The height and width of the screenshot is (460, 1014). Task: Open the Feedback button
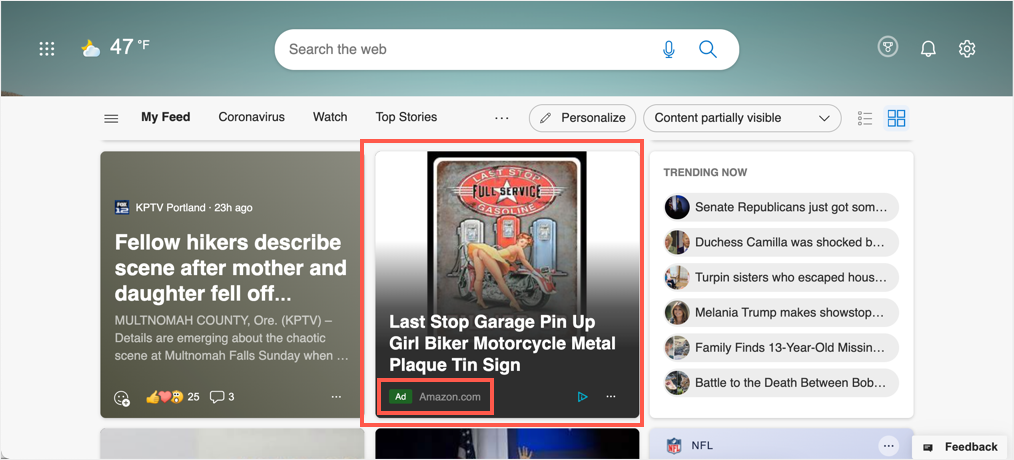click(961, 447)
